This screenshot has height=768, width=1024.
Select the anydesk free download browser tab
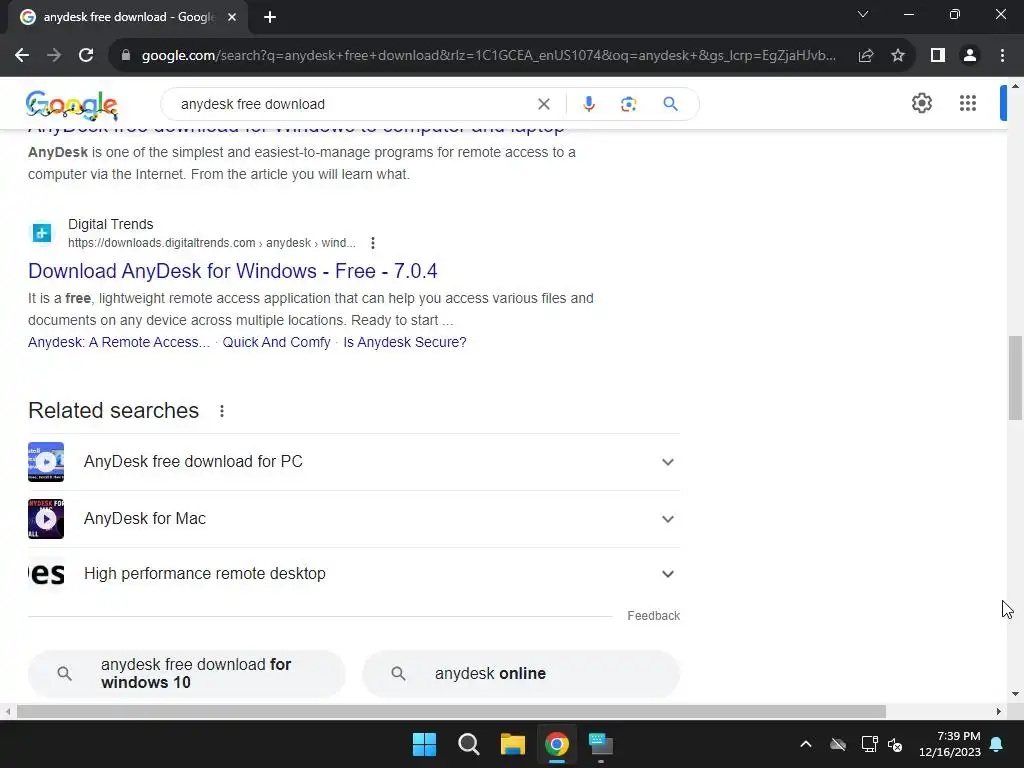127,17
